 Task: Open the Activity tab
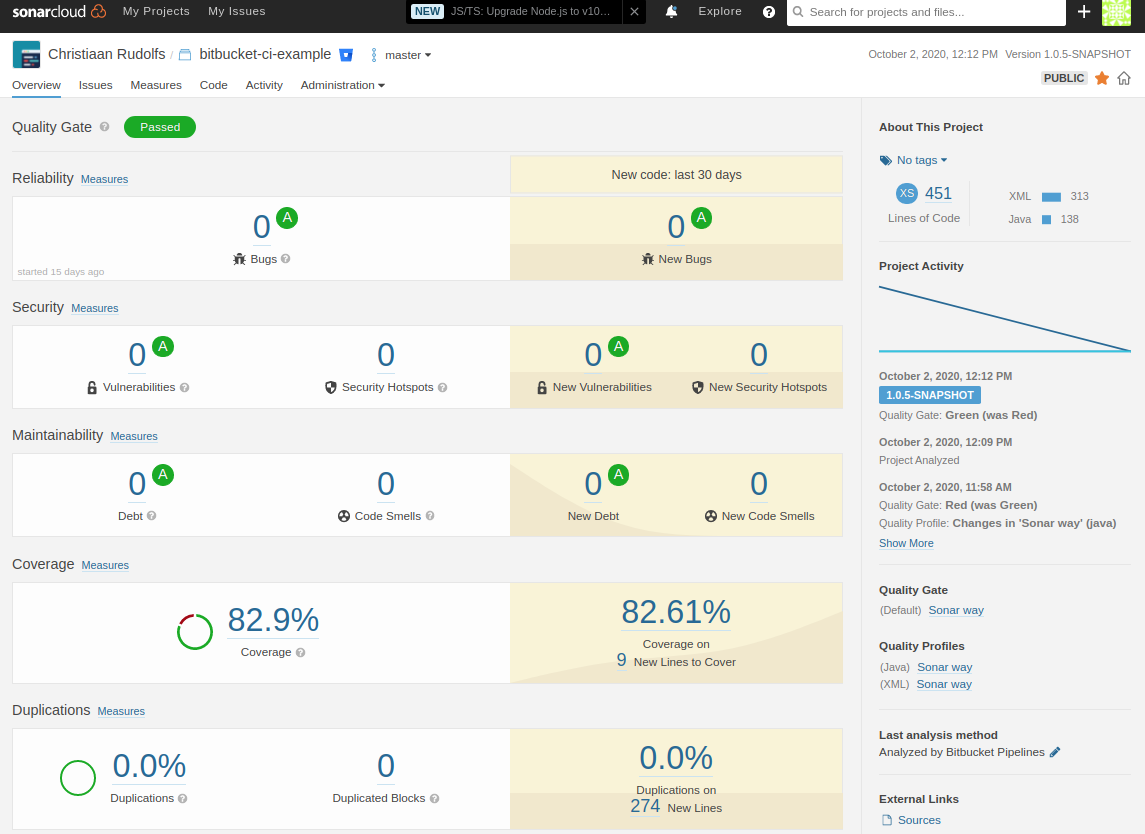(264, 85)
